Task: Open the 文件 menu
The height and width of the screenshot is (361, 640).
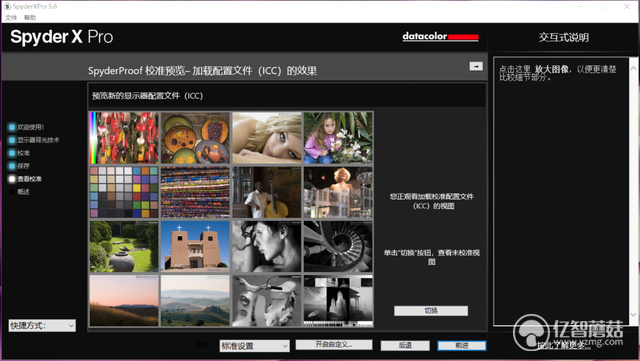Action: click(x=11, y=18)
